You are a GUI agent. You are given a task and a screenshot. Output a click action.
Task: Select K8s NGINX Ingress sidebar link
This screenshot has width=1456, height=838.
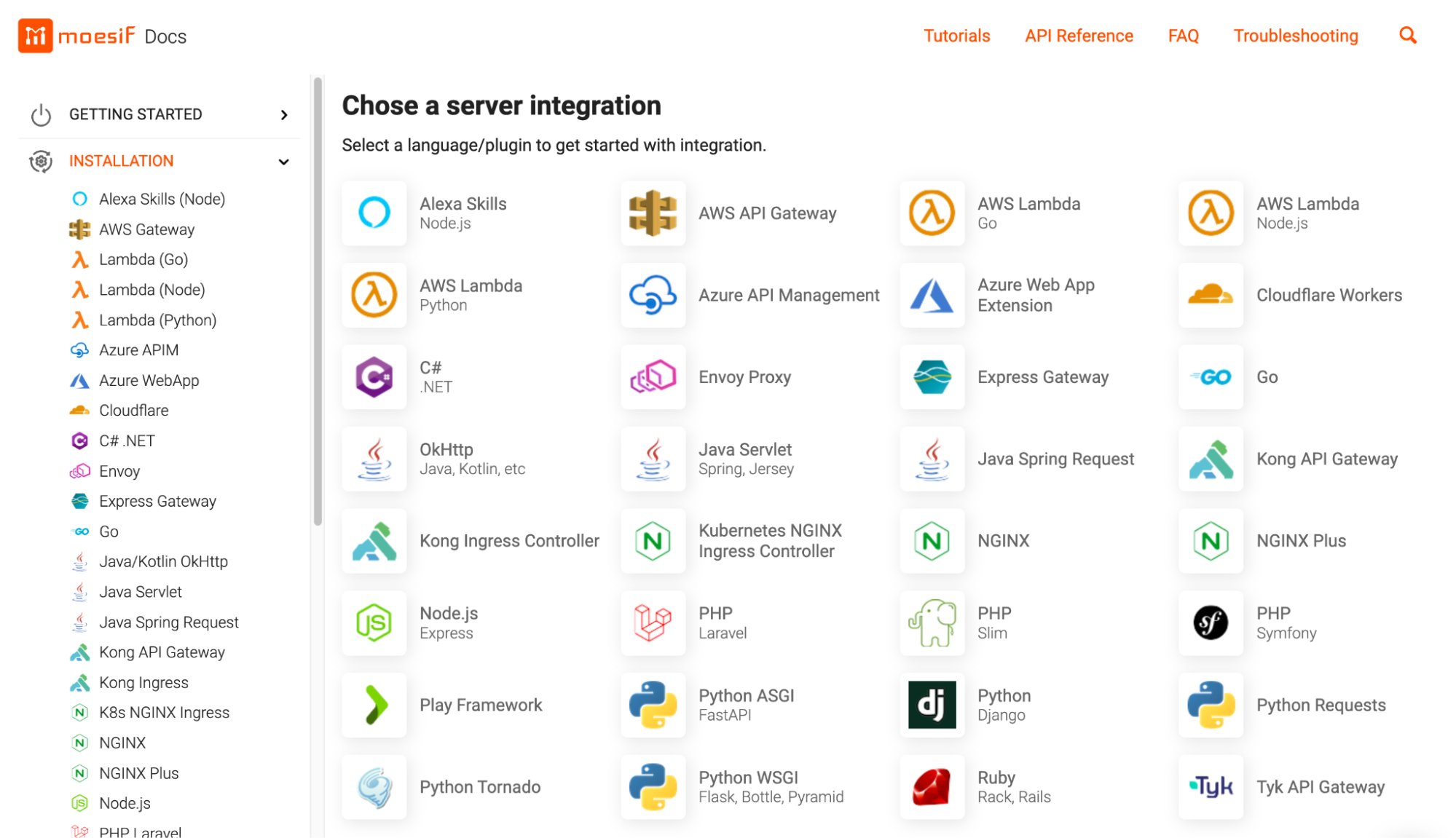[164, 713]
